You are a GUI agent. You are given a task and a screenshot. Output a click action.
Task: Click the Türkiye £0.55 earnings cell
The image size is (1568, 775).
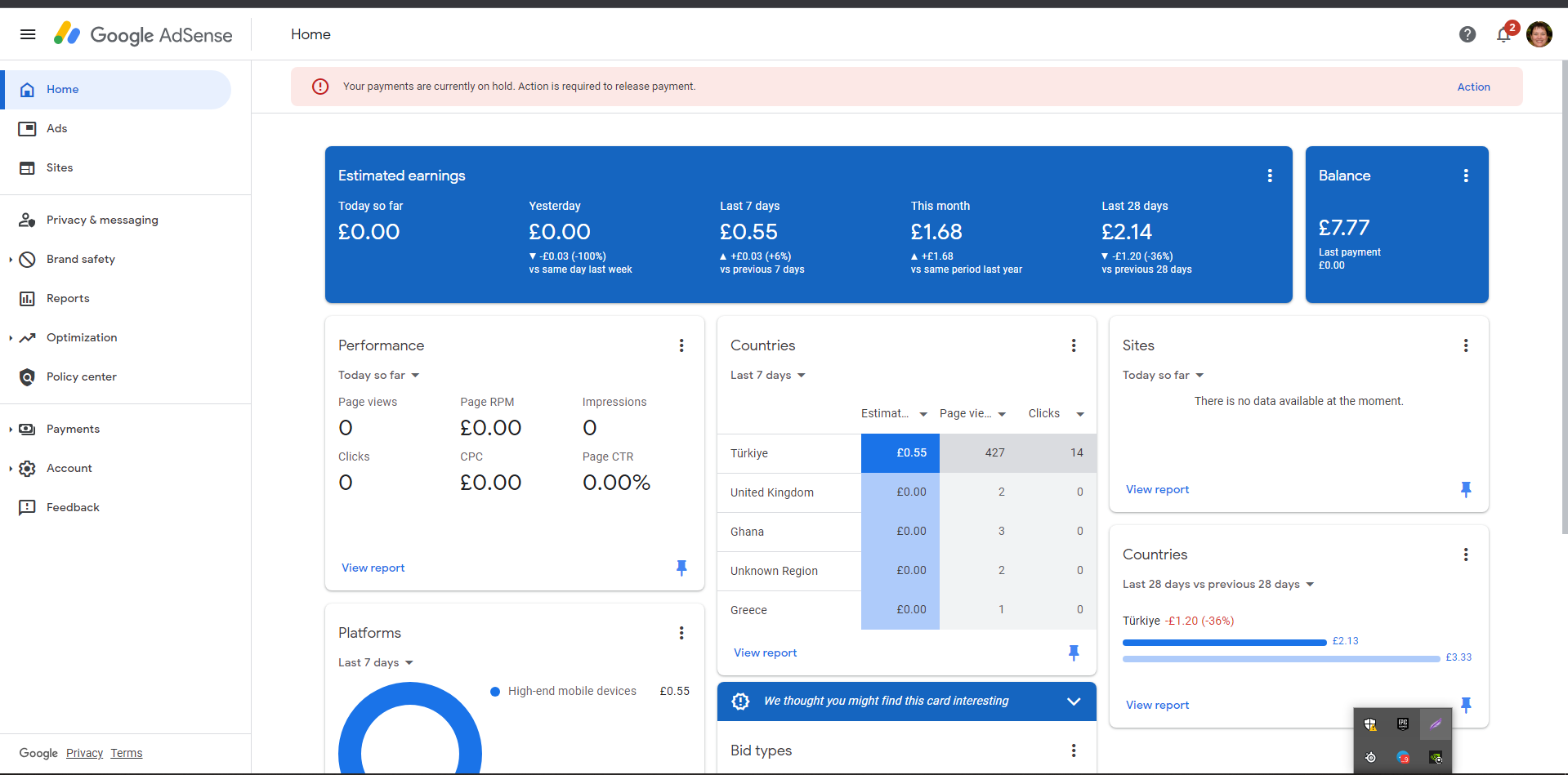pos(900,453)
